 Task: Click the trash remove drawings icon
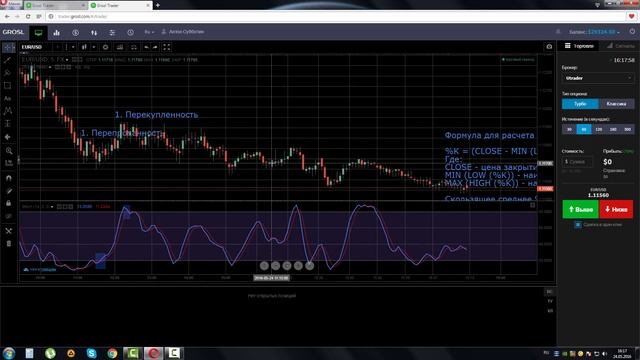[9, 244]
